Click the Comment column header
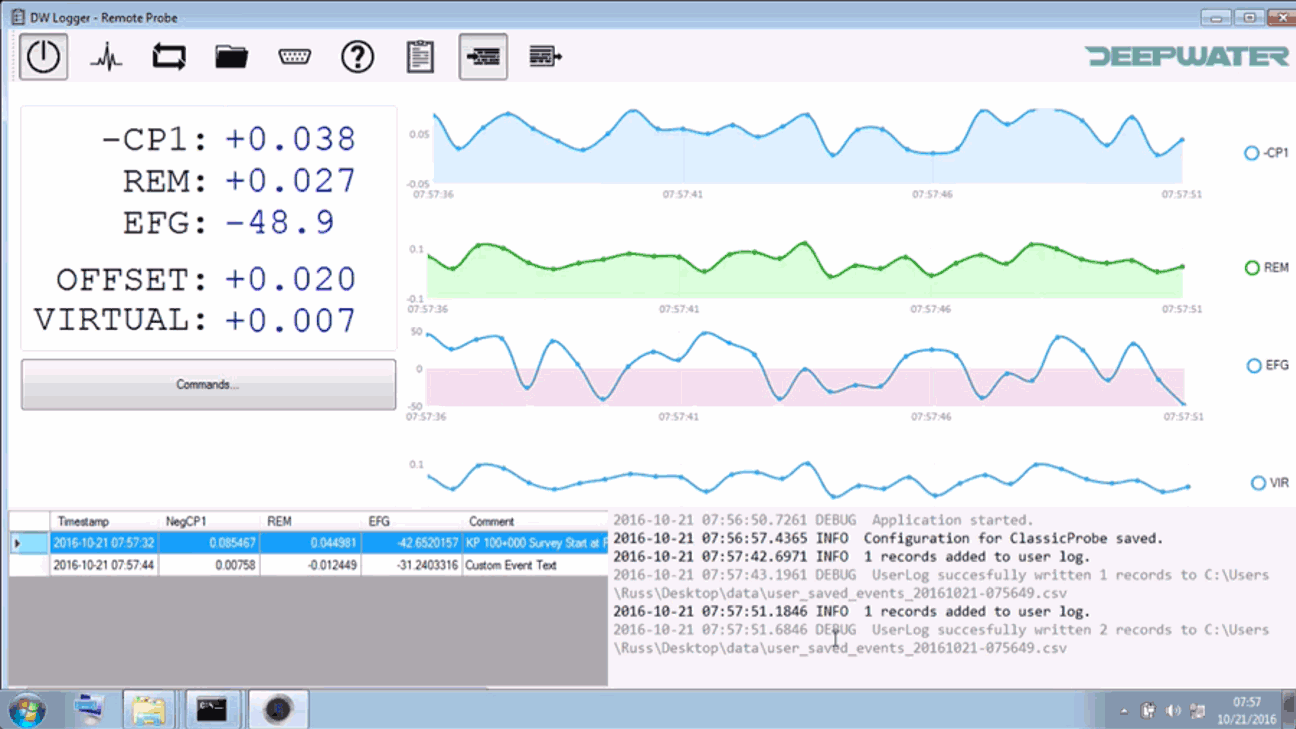The width and height of the screenshot is (1296, 729). point(491,521)
